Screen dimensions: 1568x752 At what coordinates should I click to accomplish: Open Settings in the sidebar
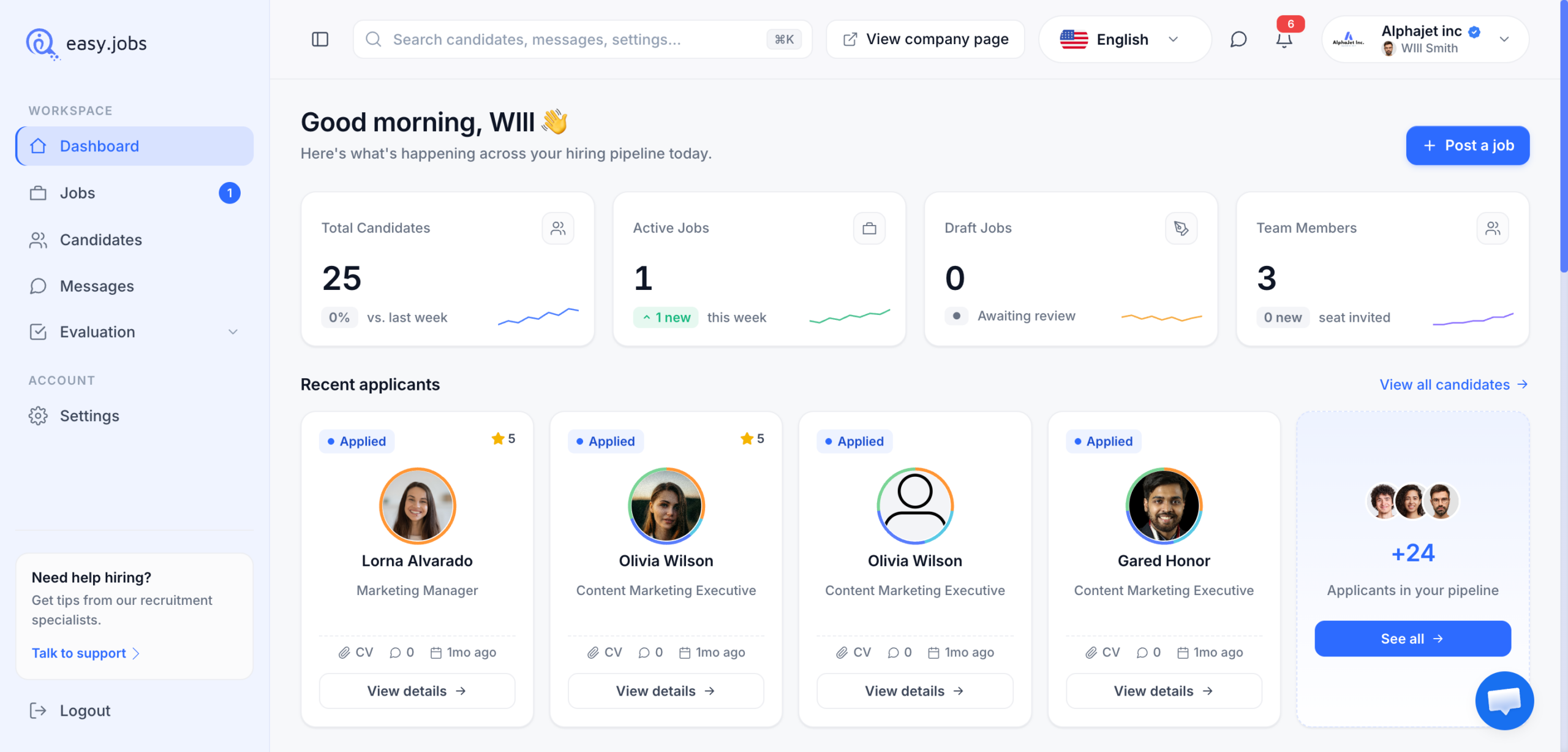(x=135, y=416)
